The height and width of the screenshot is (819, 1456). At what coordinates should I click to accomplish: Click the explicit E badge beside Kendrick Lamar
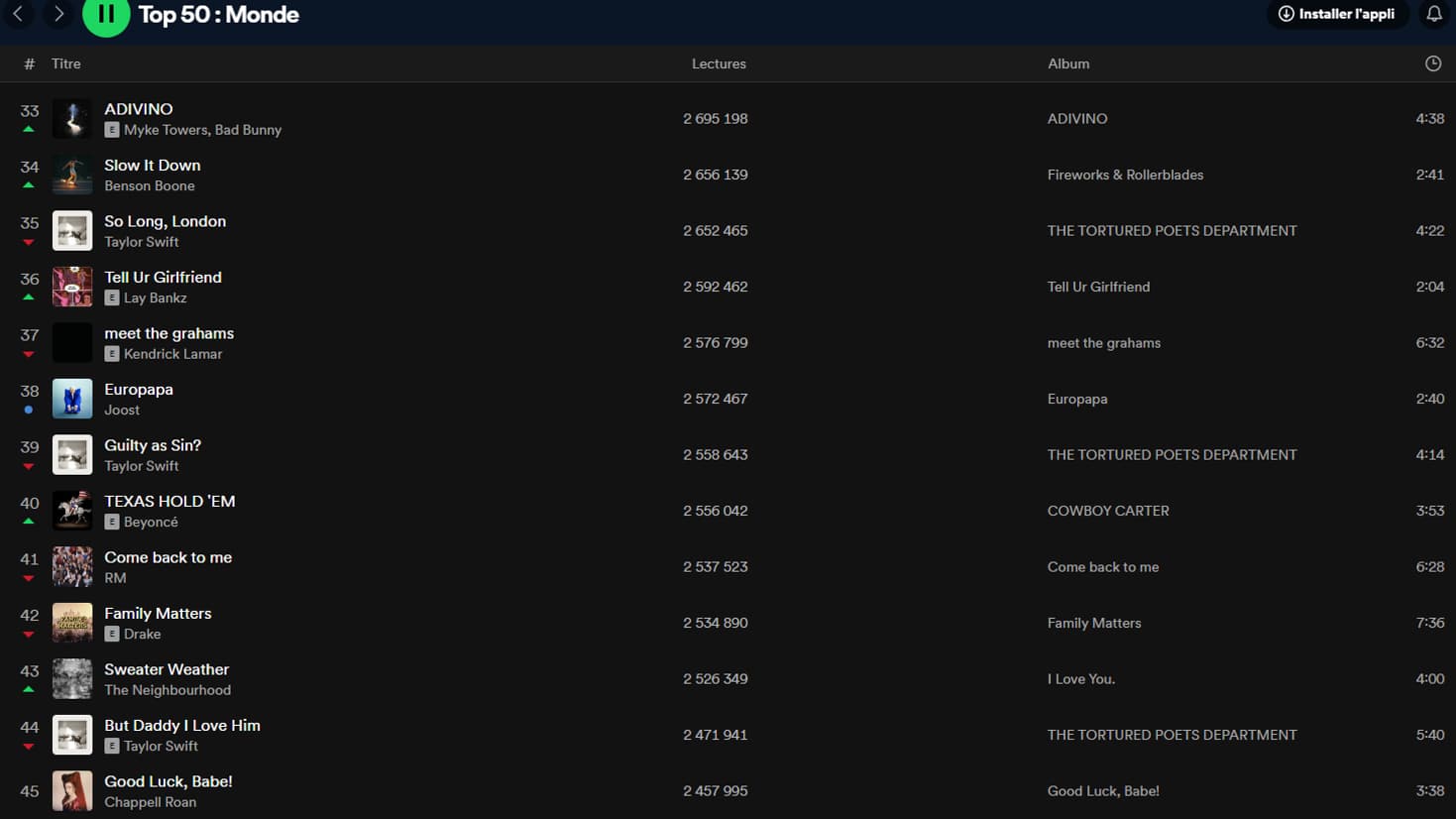click(x=112, y=354)
